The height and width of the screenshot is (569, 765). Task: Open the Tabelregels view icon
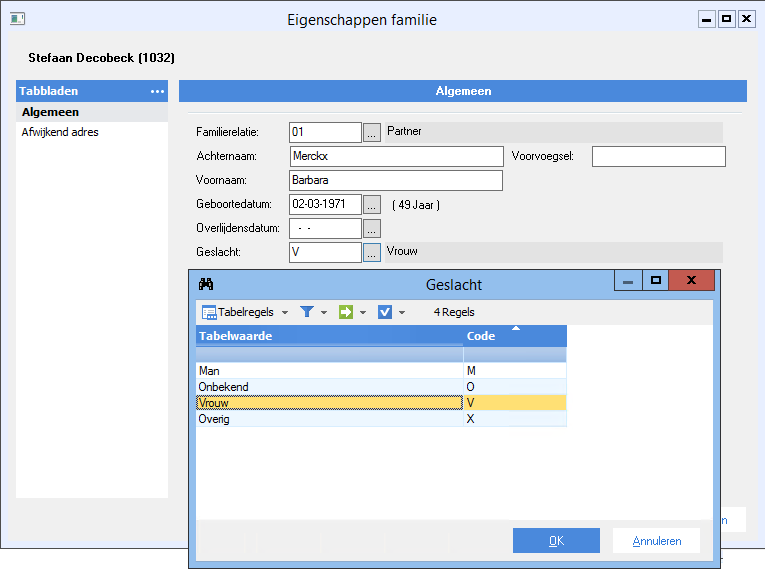(x=209, y=312)
